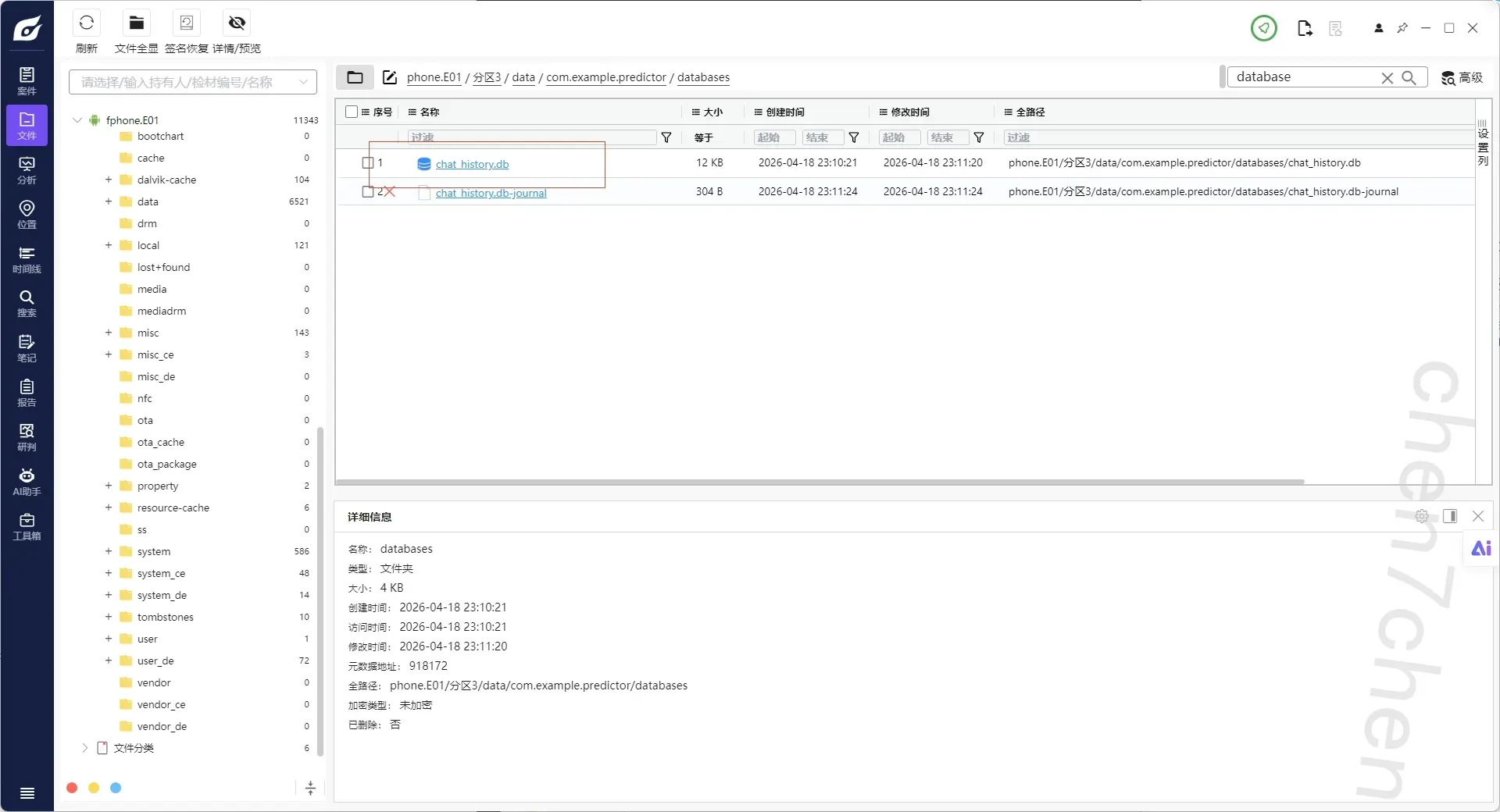
Task: Open the chat_history.db file link
Action: coord(472,164)
